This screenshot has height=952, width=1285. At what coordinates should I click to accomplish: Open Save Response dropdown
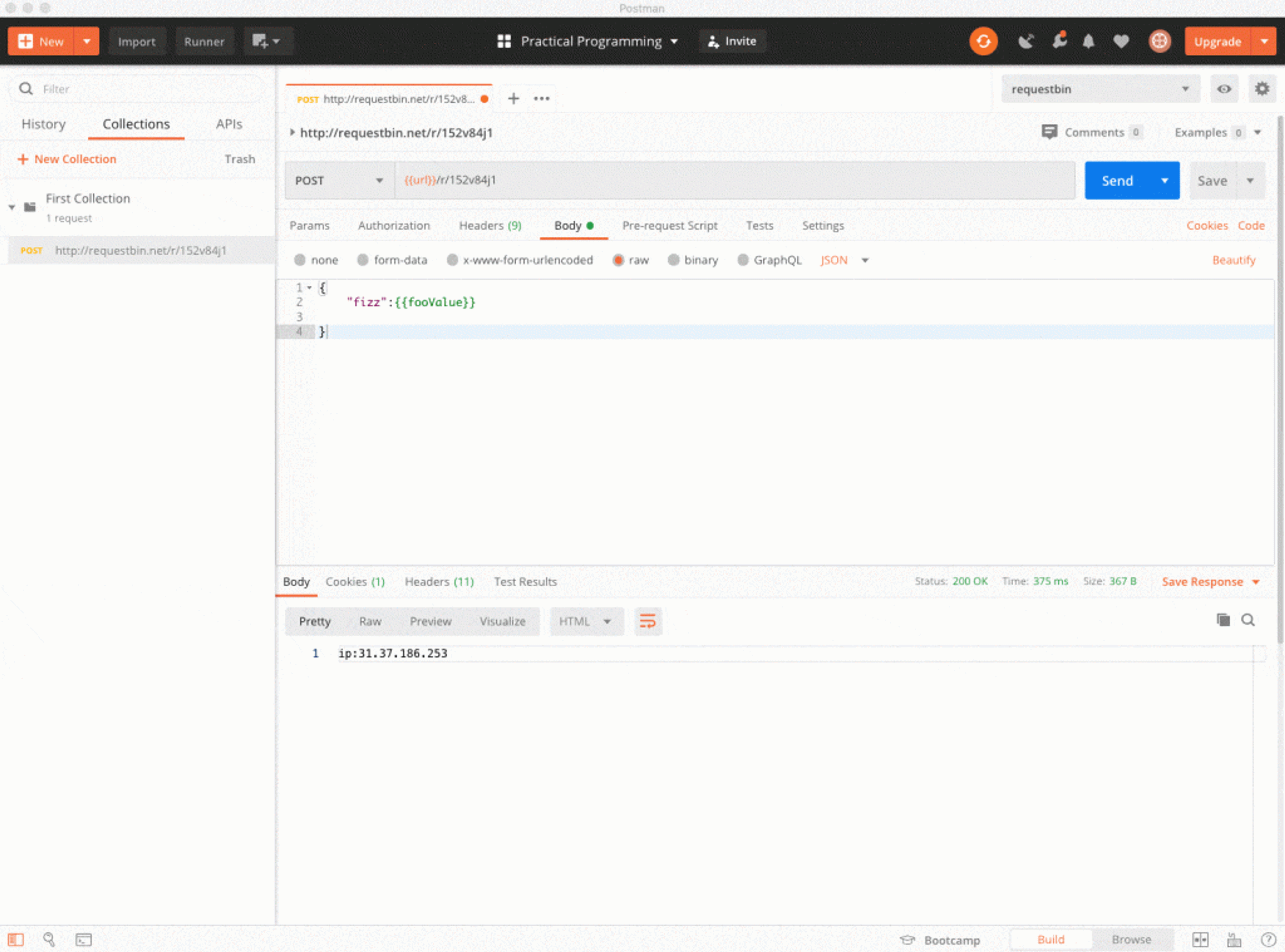click(x=1211, y=581)
